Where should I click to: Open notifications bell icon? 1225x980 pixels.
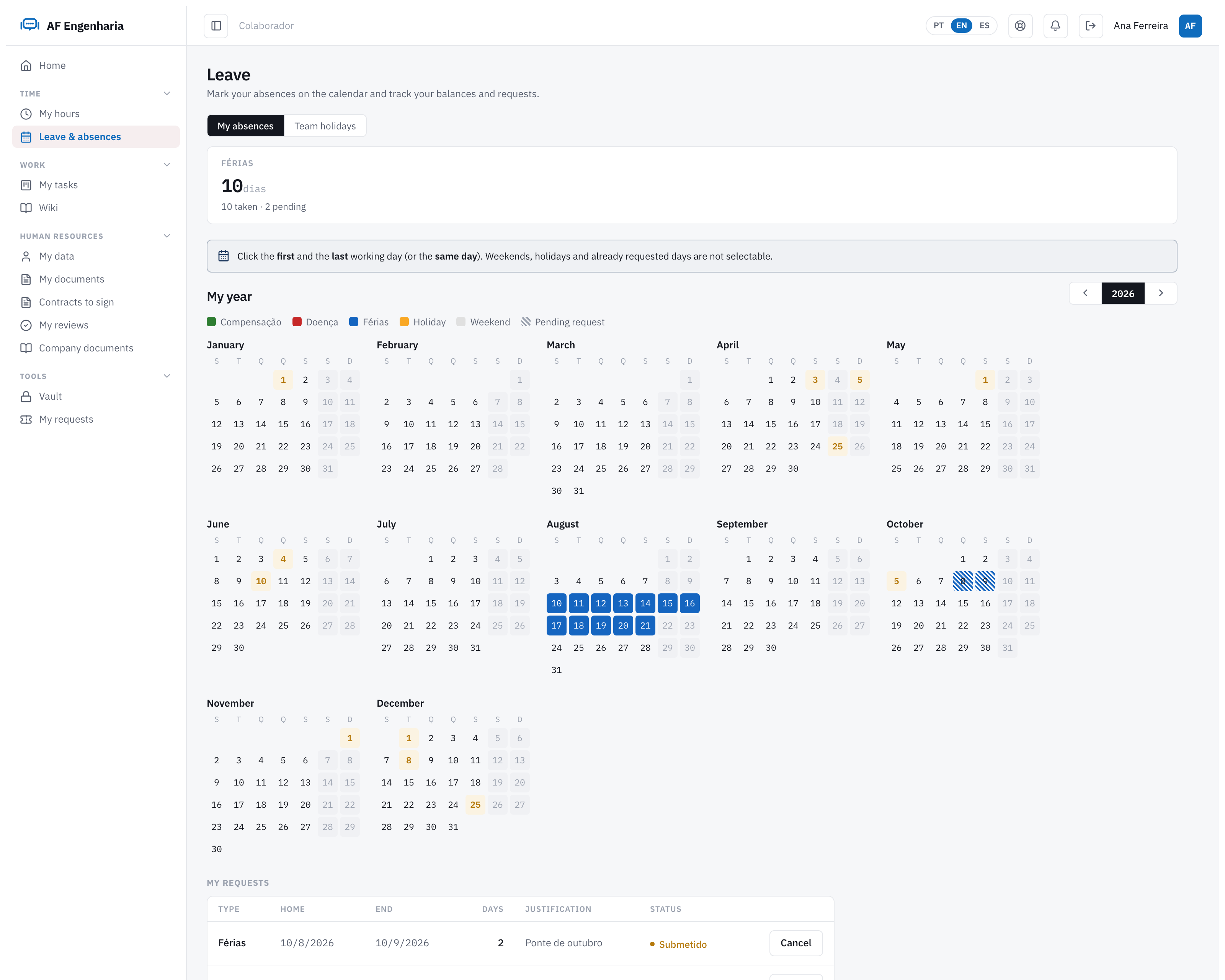1055,26
